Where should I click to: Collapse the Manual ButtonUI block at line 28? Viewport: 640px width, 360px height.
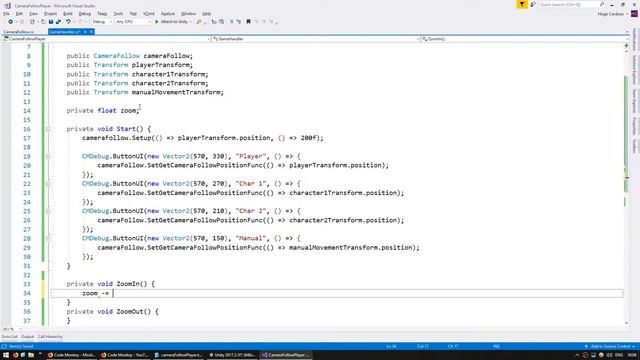[48, 238]
